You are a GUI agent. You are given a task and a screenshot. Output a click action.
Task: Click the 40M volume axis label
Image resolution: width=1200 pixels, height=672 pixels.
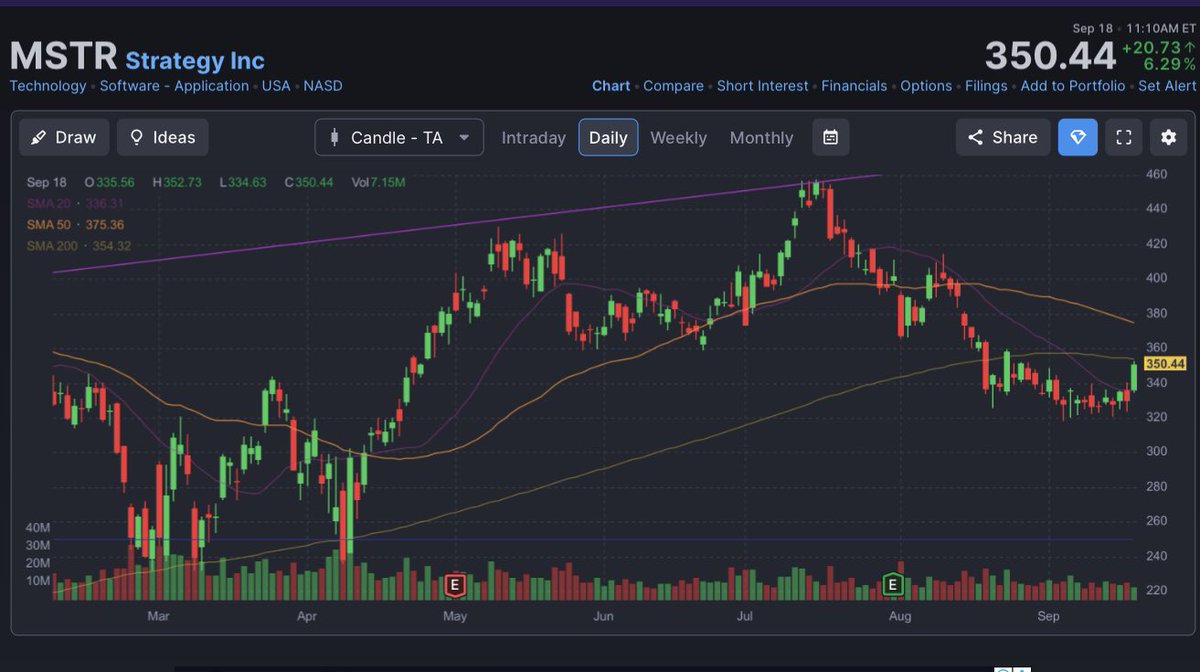tap(38, 527)
